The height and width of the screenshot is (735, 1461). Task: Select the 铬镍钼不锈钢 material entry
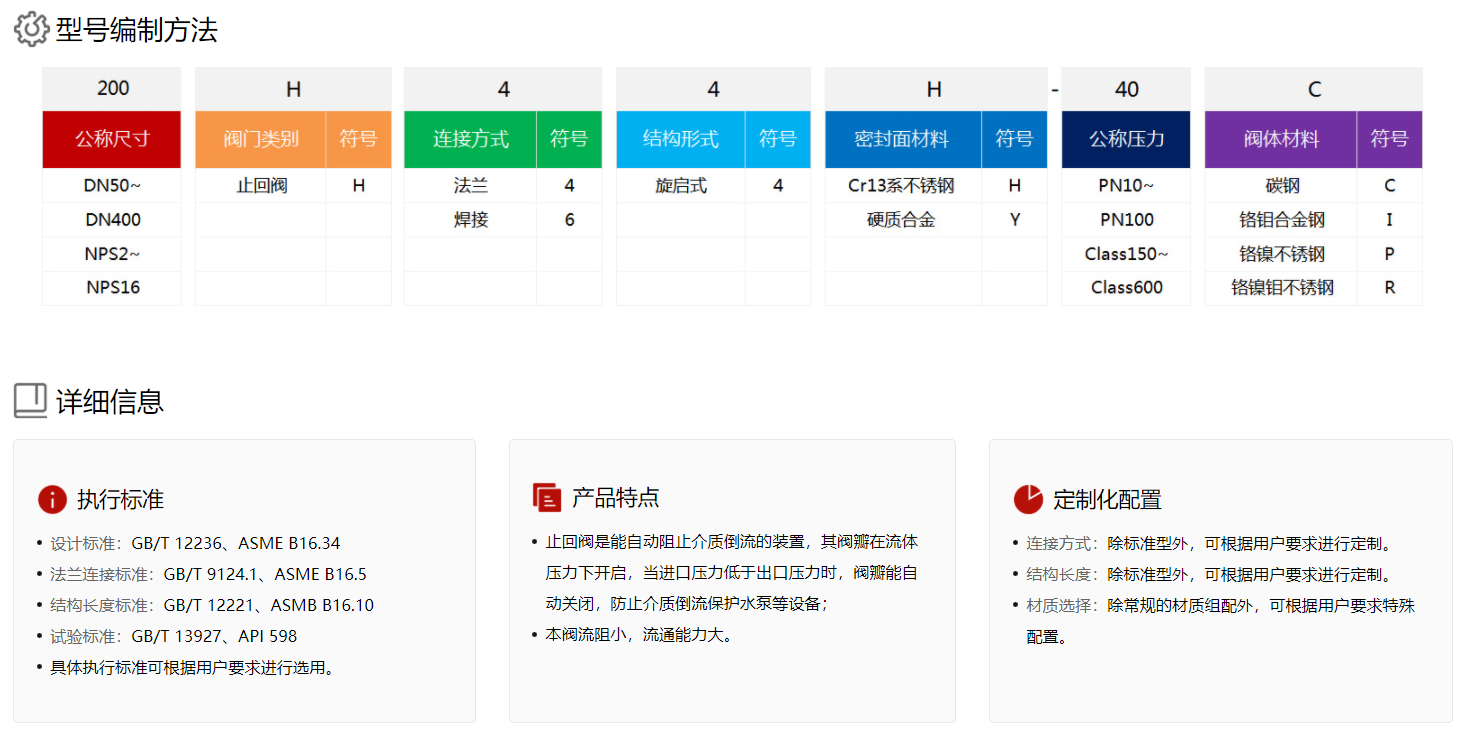click(1281, 287)
